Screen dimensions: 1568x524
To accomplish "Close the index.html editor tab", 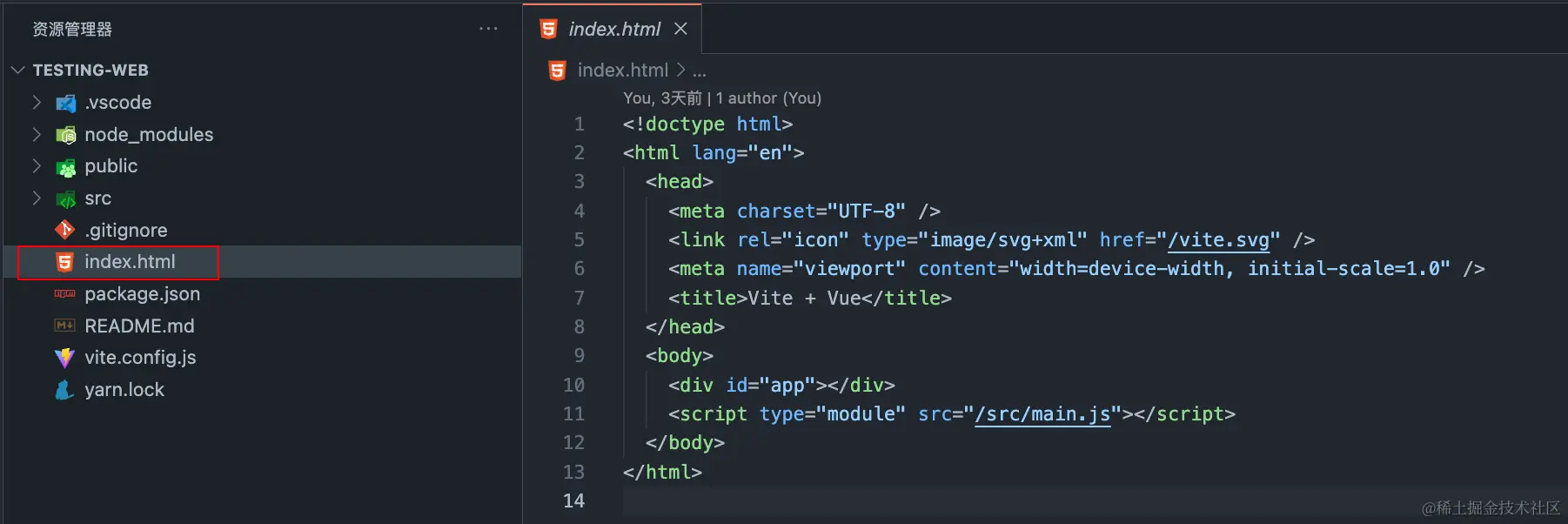I will [680, 29].
